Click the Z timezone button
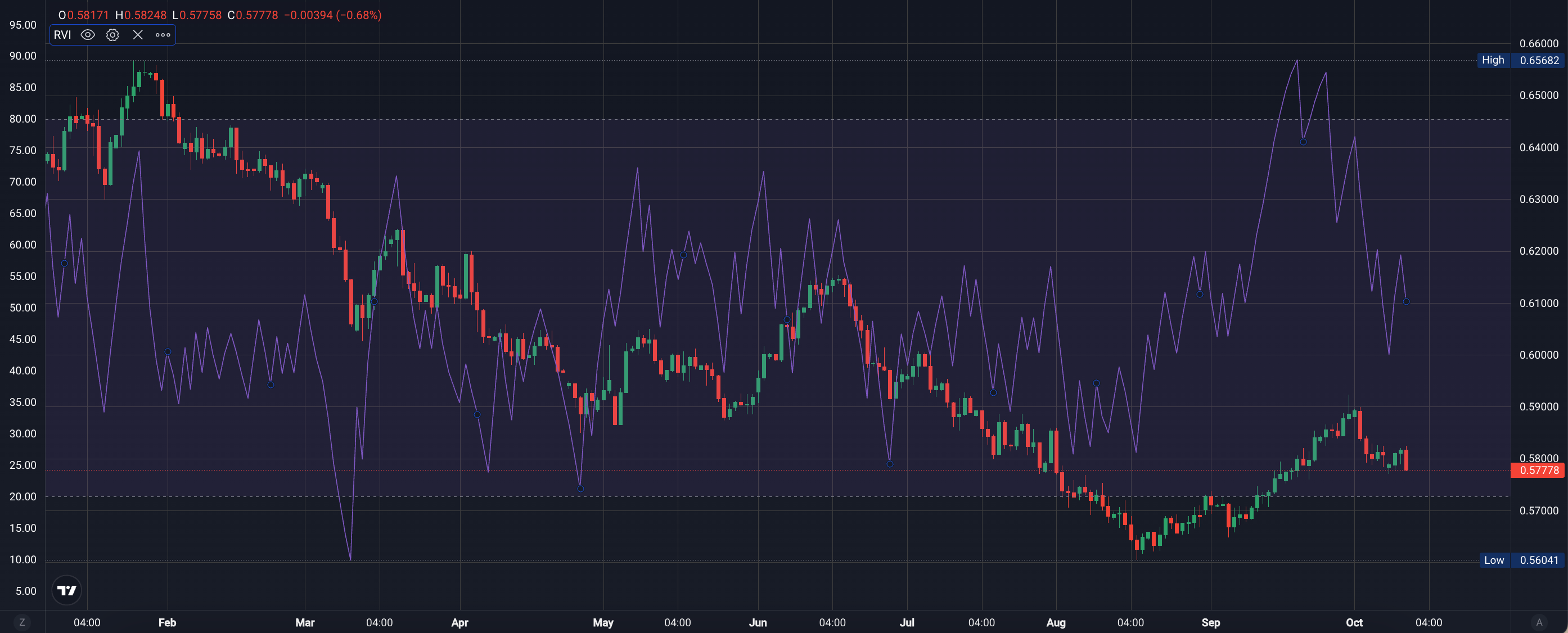 pyautogui.click(x=22, y=622)
